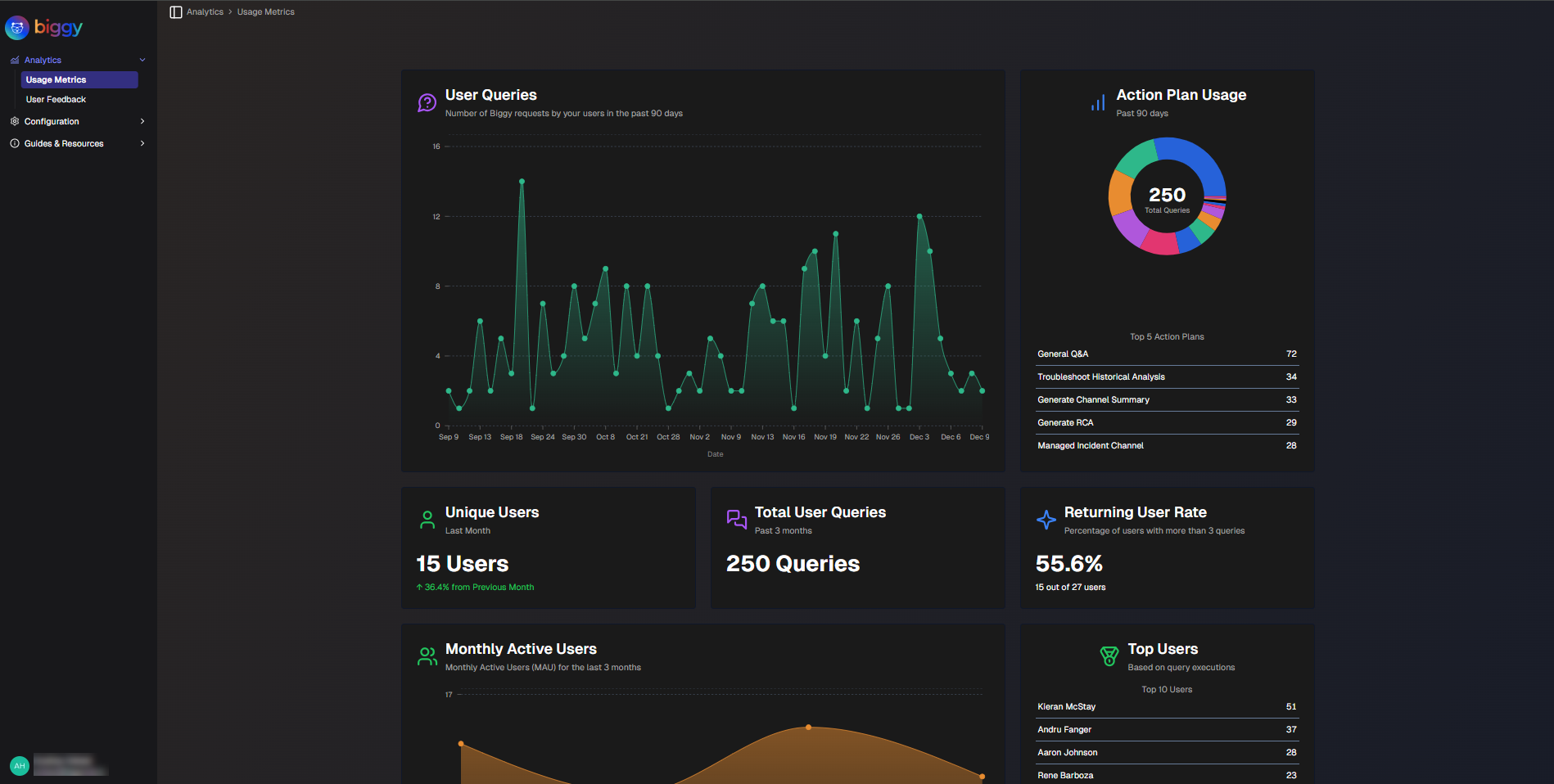The height and width of the screenshot is (784, 1554).
Task: Click the Top Users medal icon
Action: click(x=1108, y=656)
